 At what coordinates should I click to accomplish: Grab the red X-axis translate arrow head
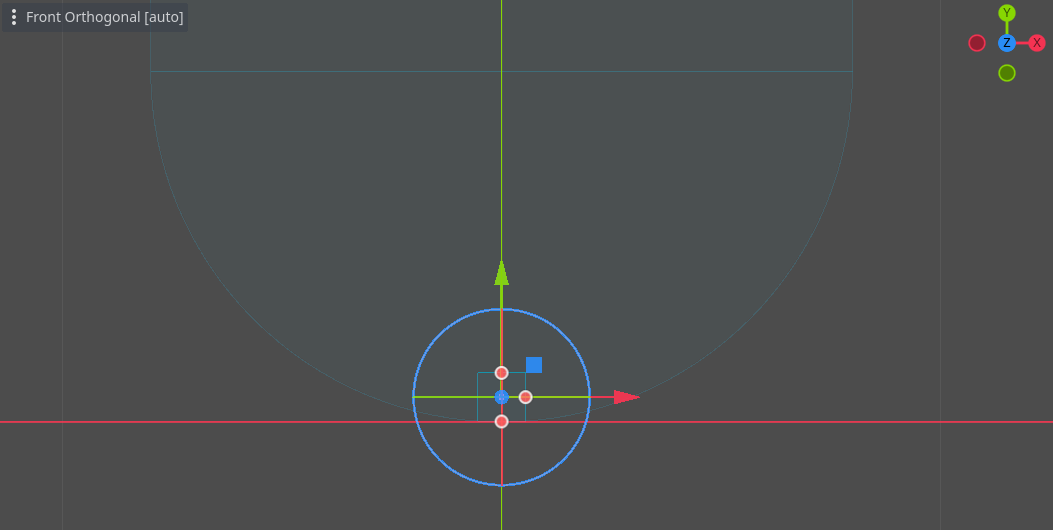pyautogui.click(x=627, y=397)
